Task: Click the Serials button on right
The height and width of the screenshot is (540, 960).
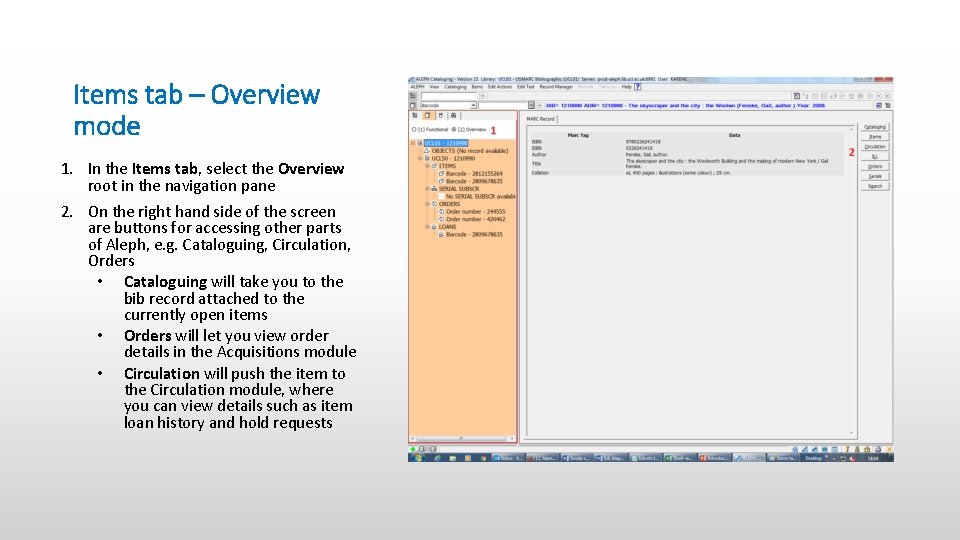Action: tap(875, 176)
